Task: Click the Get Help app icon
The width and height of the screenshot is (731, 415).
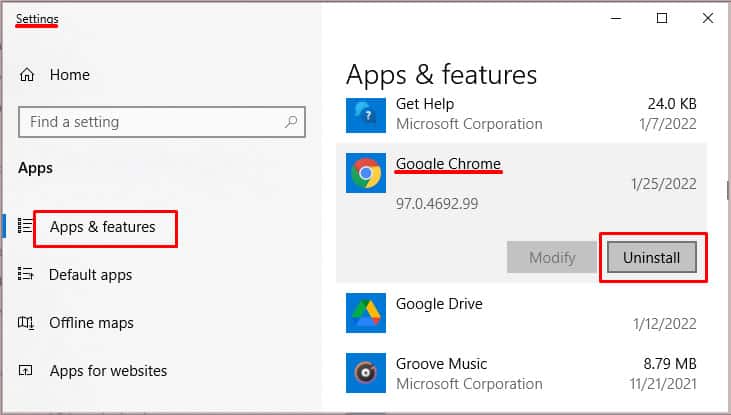Action: point(366,115)
